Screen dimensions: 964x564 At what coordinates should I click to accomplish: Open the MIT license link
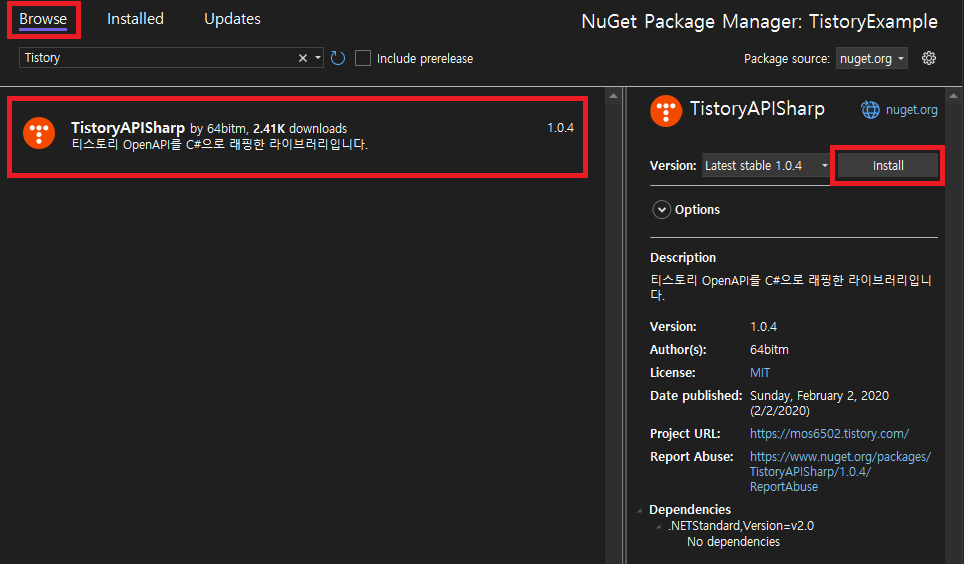760,373
